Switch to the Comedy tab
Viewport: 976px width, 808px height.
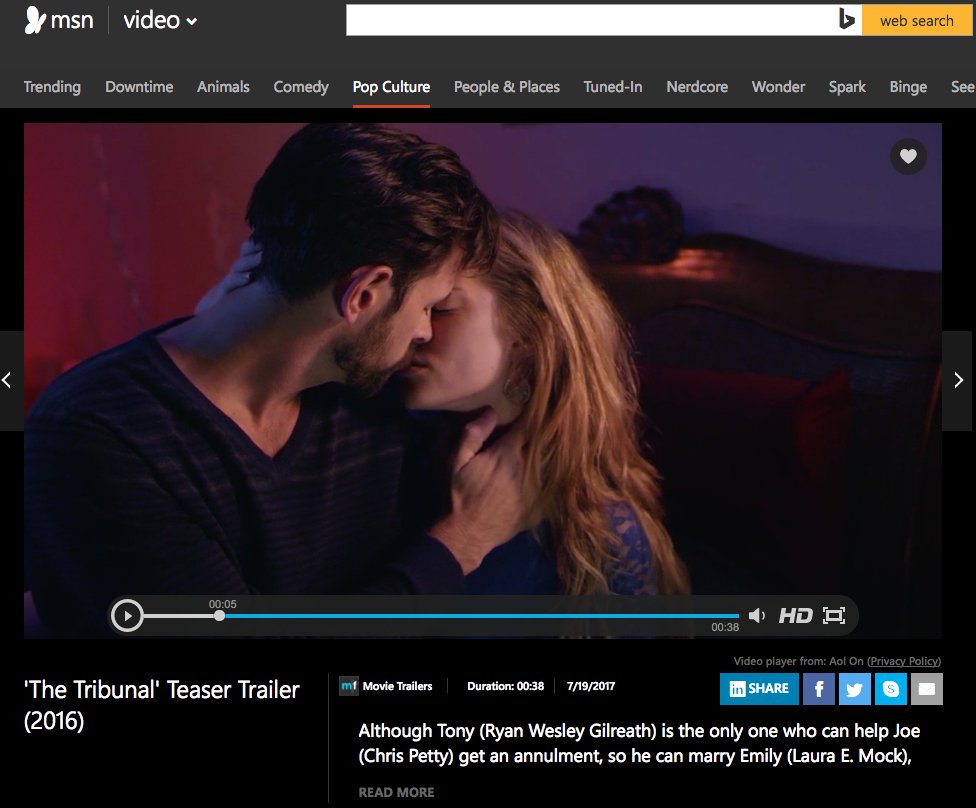click(x=301, y=87)
